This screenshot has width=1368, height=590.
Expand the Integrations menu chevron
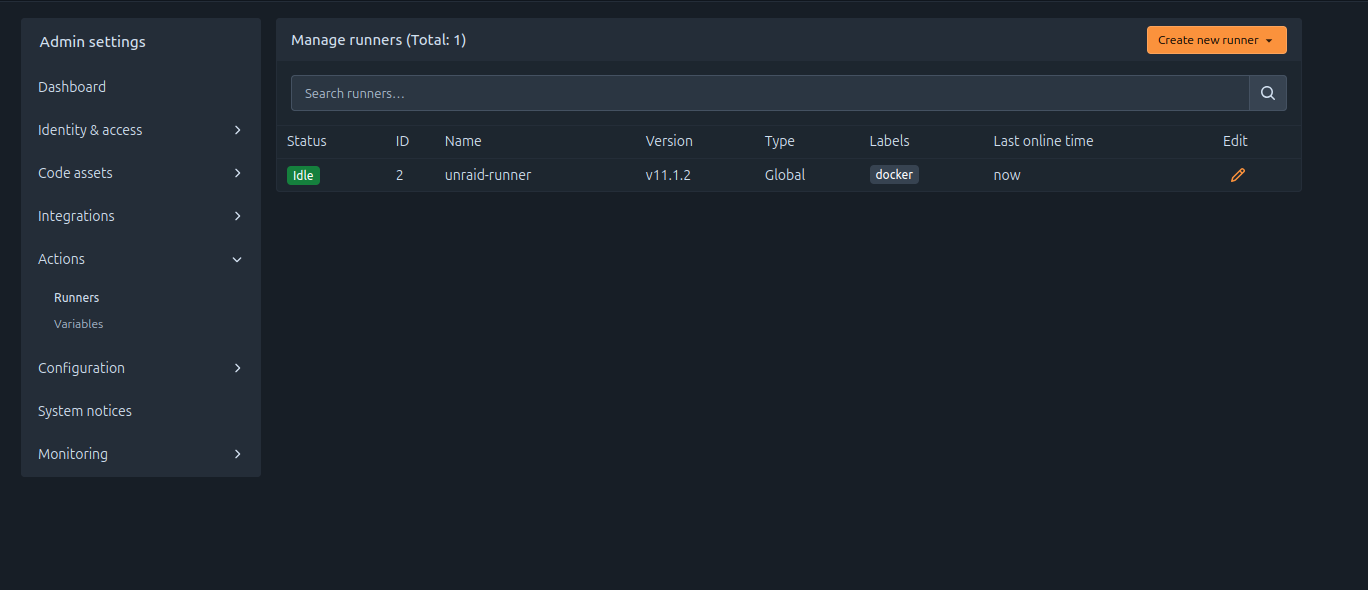pos(237,216)
